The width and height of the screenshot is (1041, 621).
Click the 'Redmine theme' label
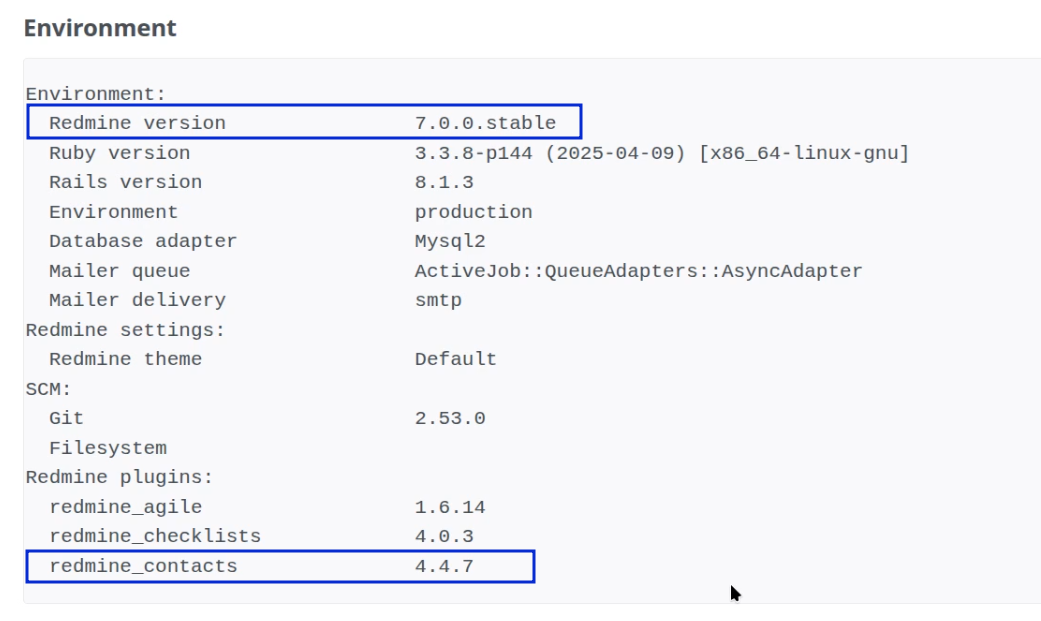[x=125, y=359]
